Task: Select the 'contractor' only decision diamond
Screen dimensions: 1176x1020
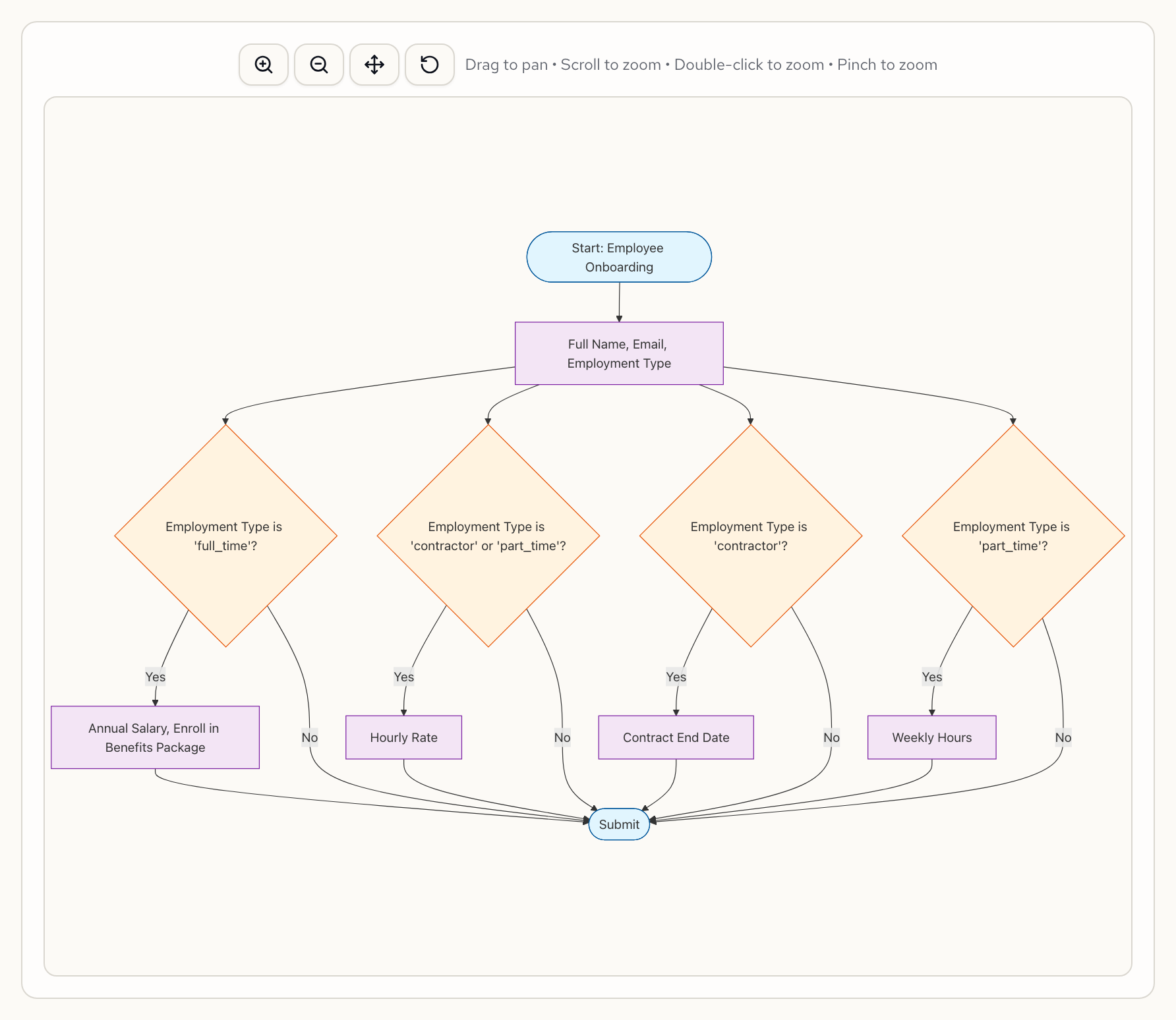Action: pos(750,536)
